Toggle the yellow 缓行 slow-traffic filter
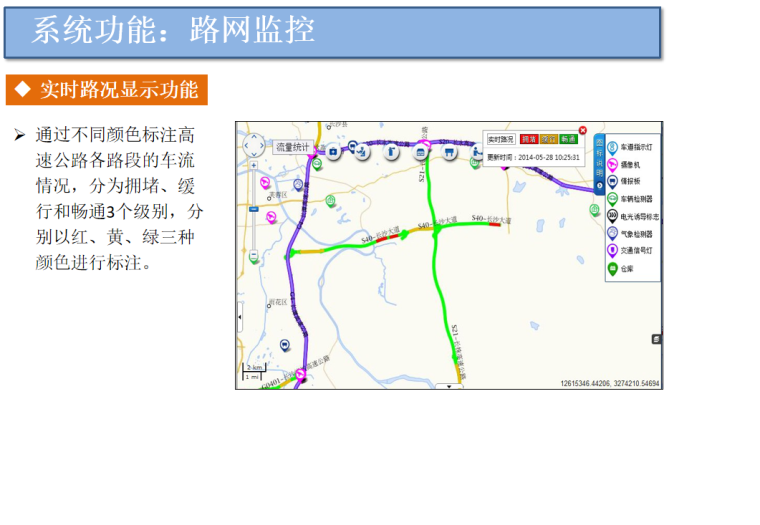 tap(548, 140)
